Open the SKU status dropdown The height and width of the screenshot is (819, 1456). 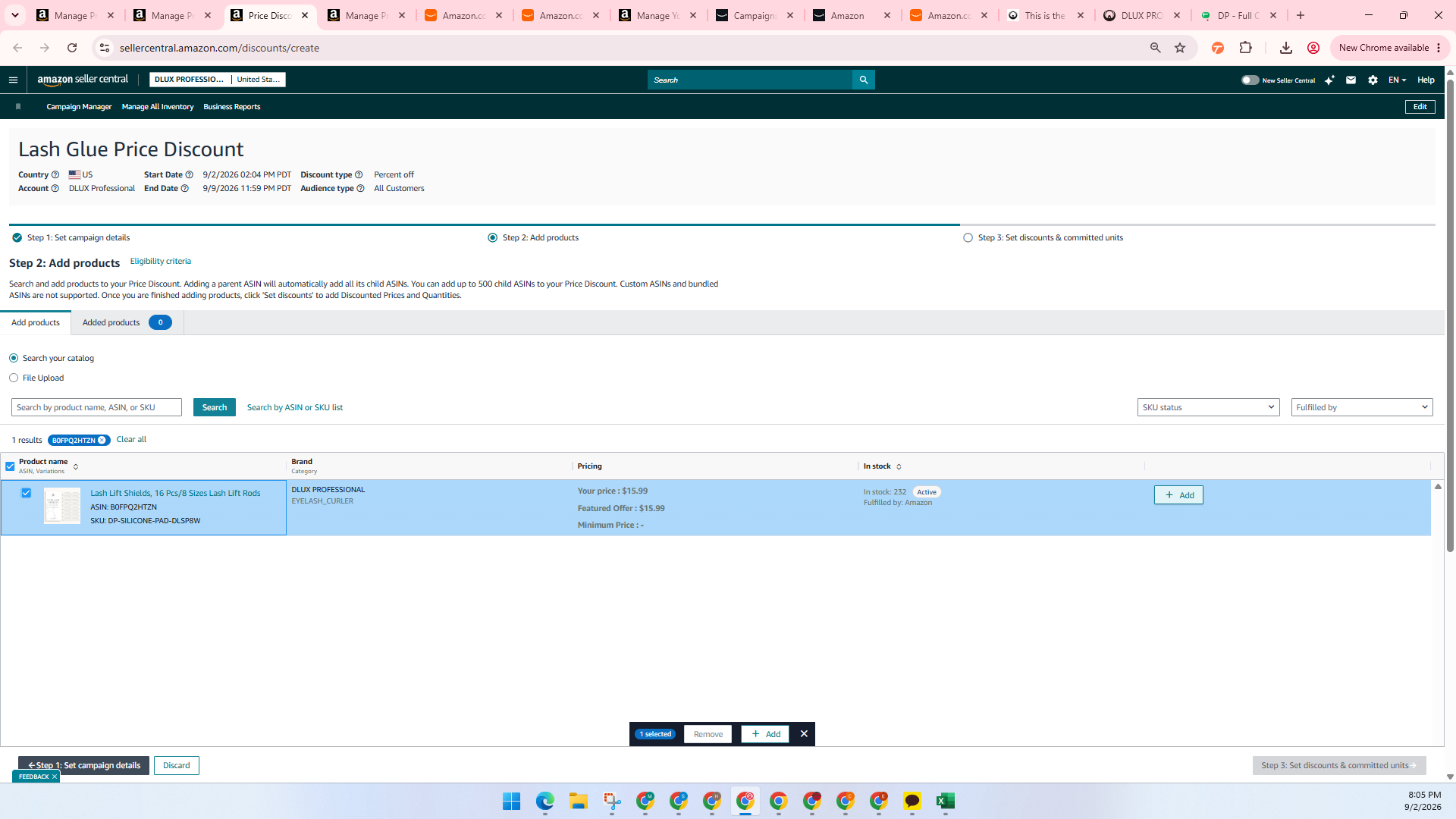click(x=1208, y=407)
